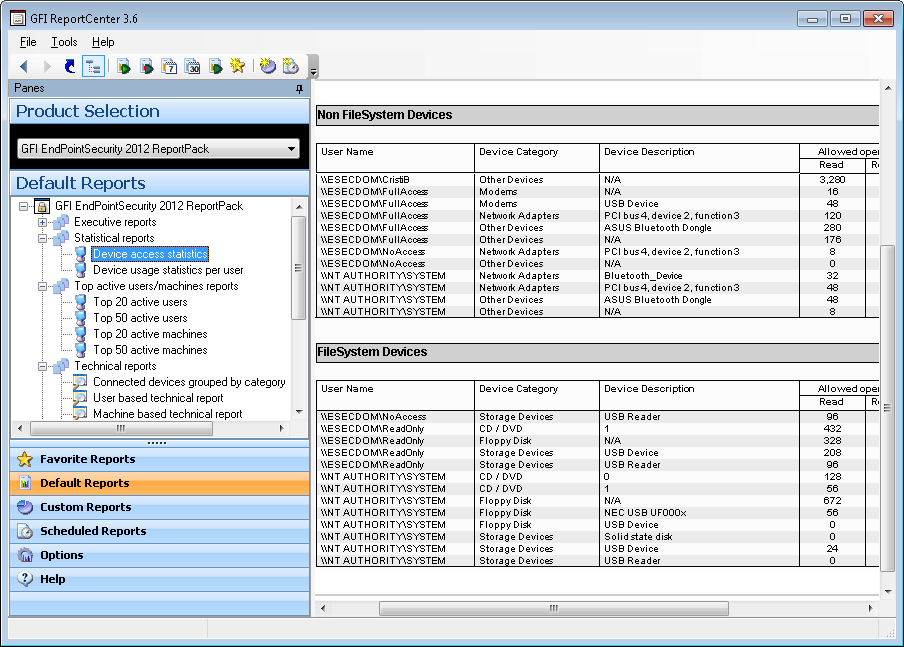Open the Tools menu
The image size is (904, 647).
(64, 42)
